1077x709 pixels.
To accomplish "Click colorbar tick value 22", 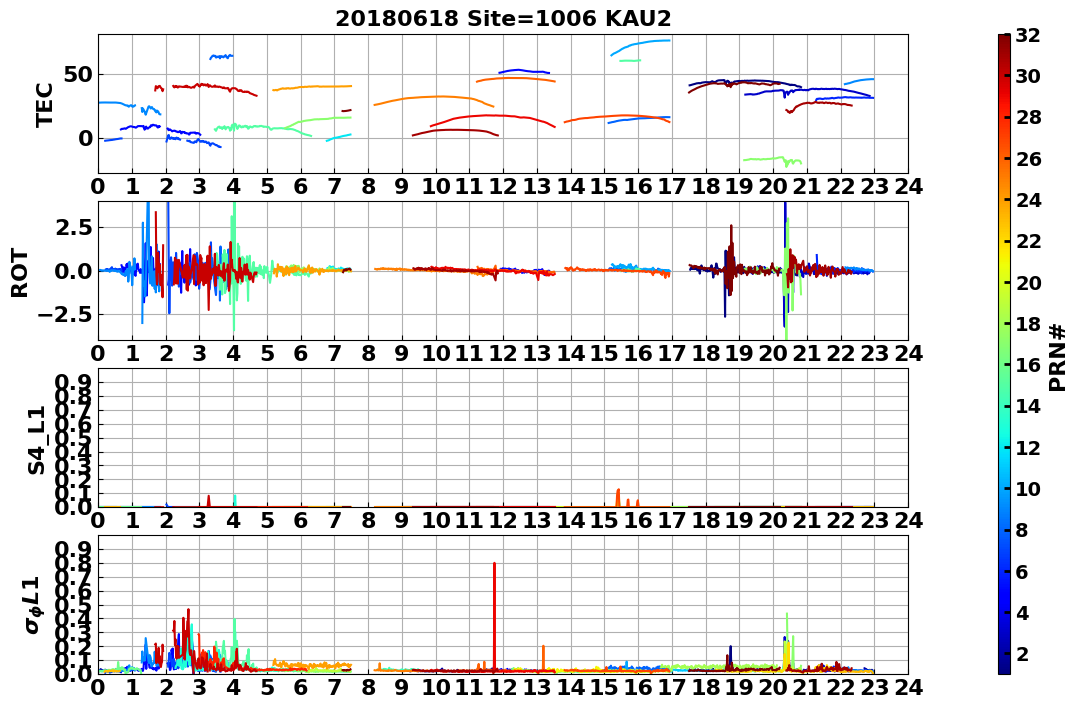I will [x=1027, y=241].
